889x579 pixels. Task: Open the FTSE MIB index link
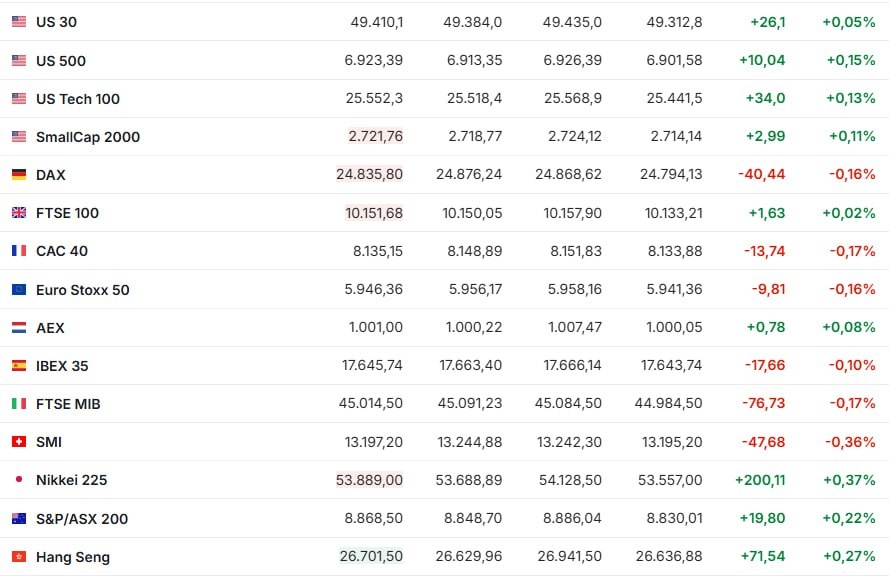coord(68,404)
